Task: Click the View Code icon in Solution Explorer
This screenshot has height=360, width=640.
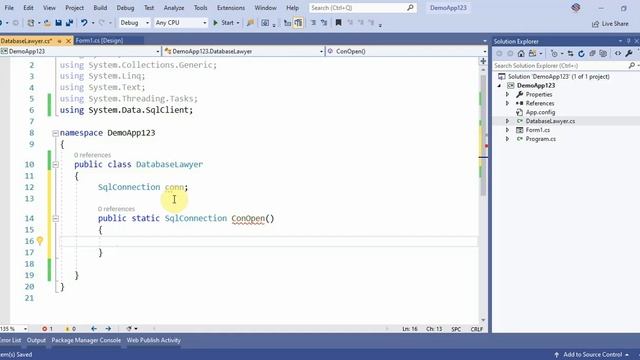Action: coord(618,53)
